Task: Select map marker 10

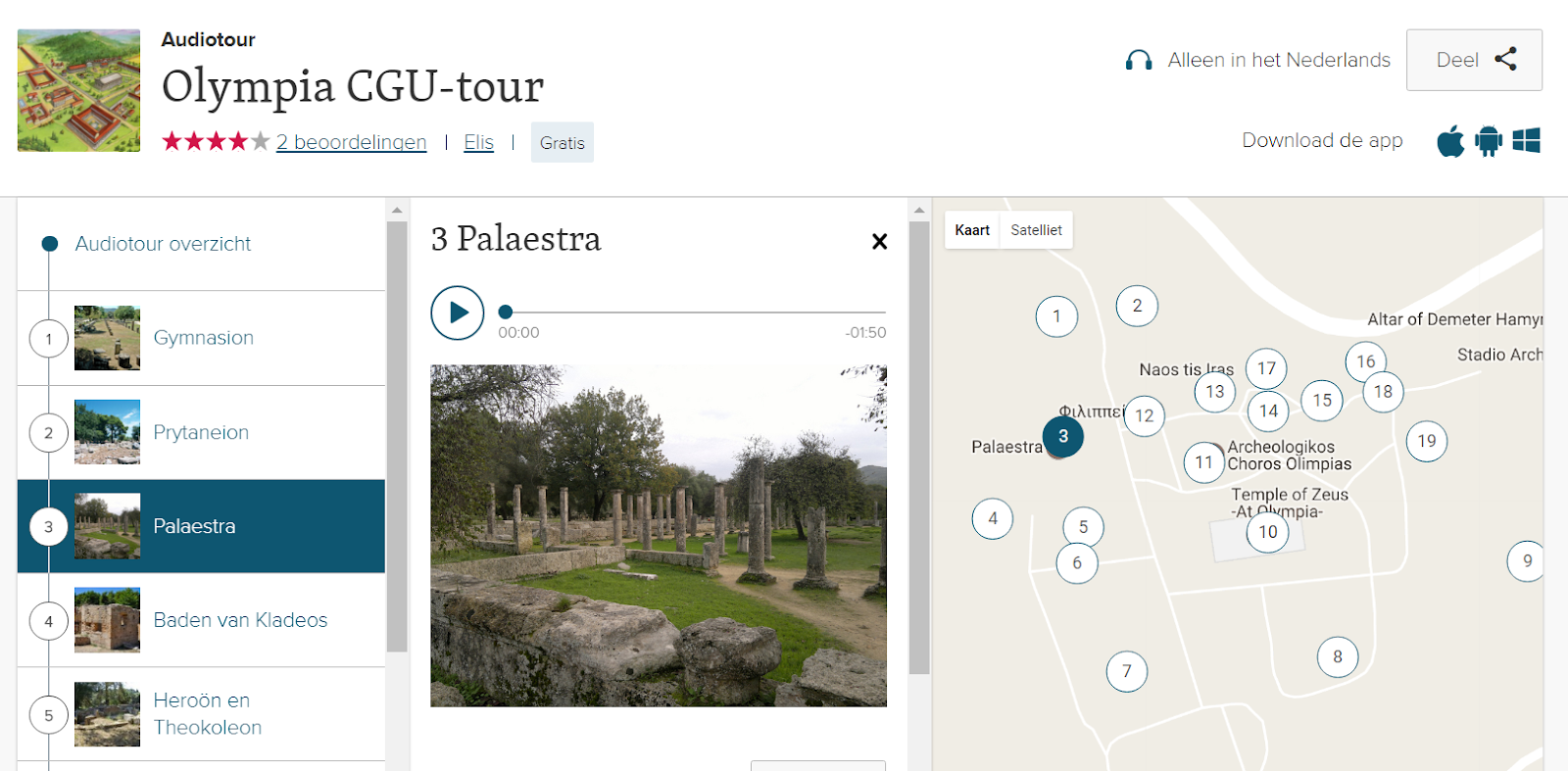Action: 1268,532
